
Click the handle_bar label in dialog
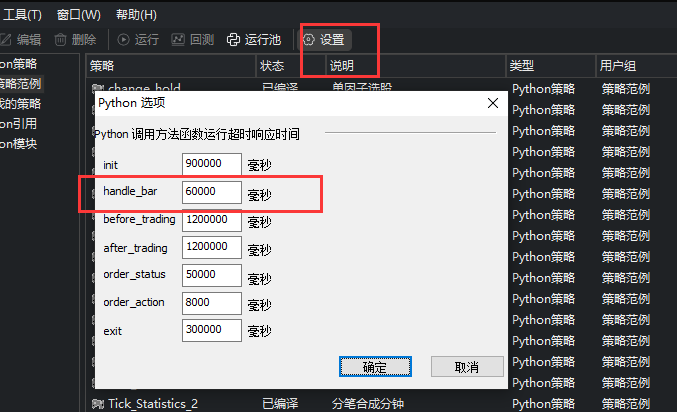(130, 191)
